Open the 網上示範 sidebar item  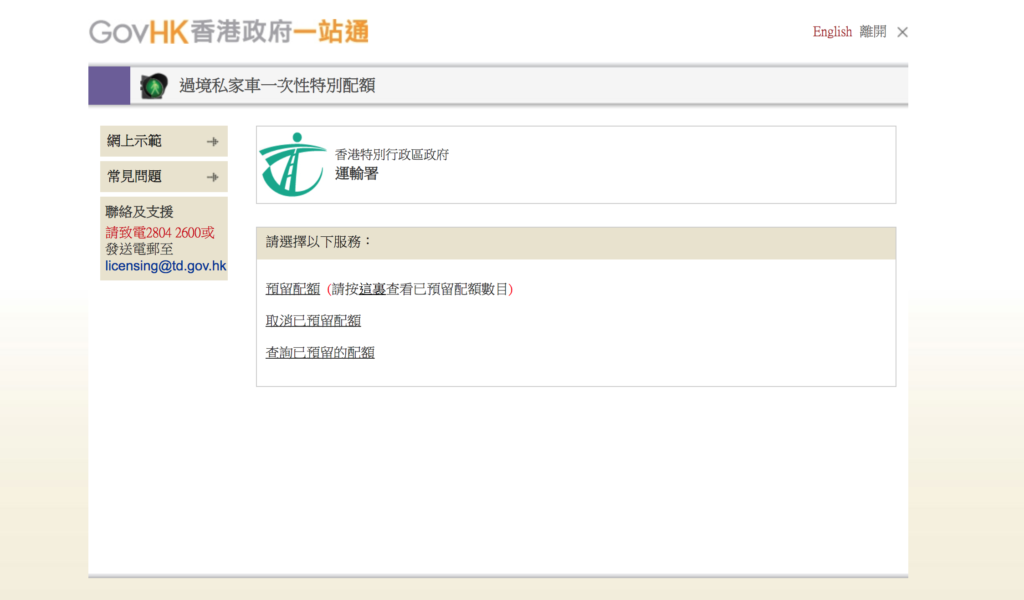pyautogui.click(x=135, y=141)
